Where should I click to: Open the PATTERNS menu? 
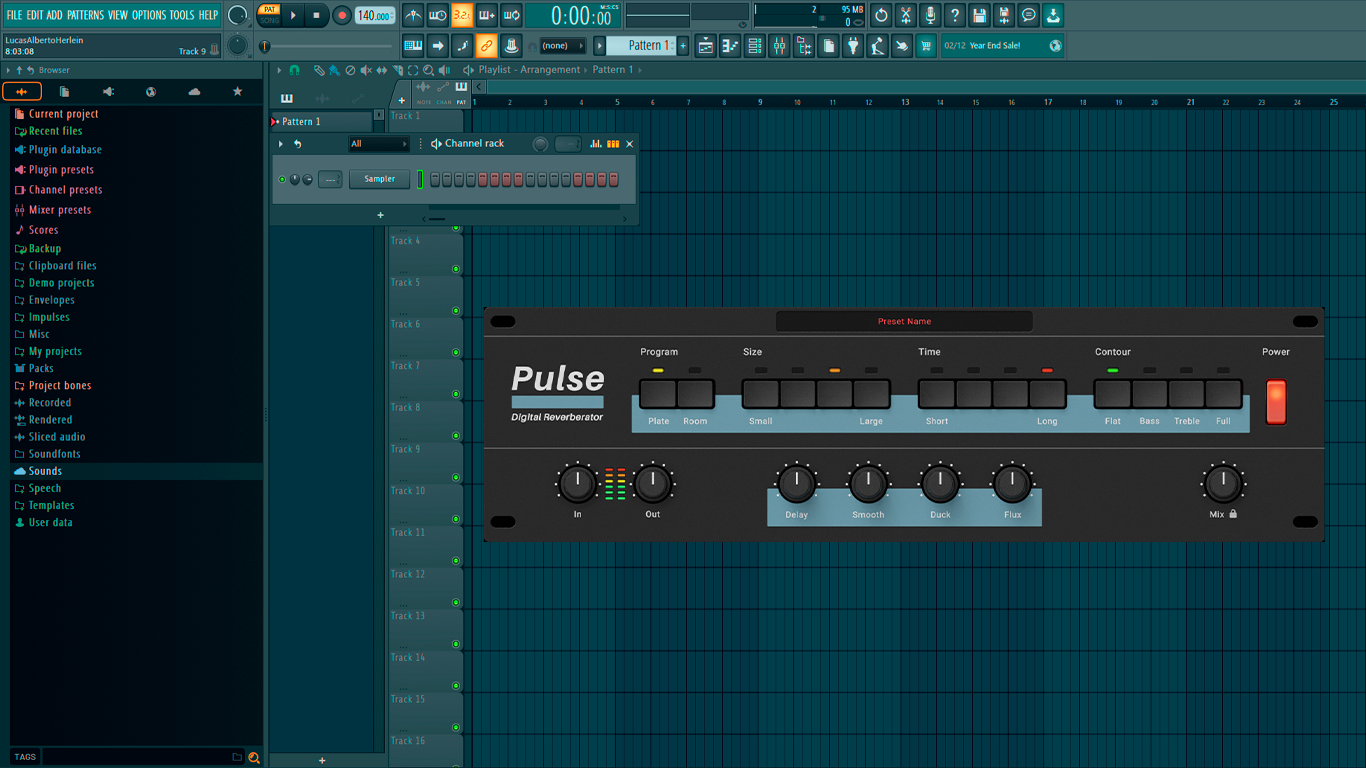85,15
